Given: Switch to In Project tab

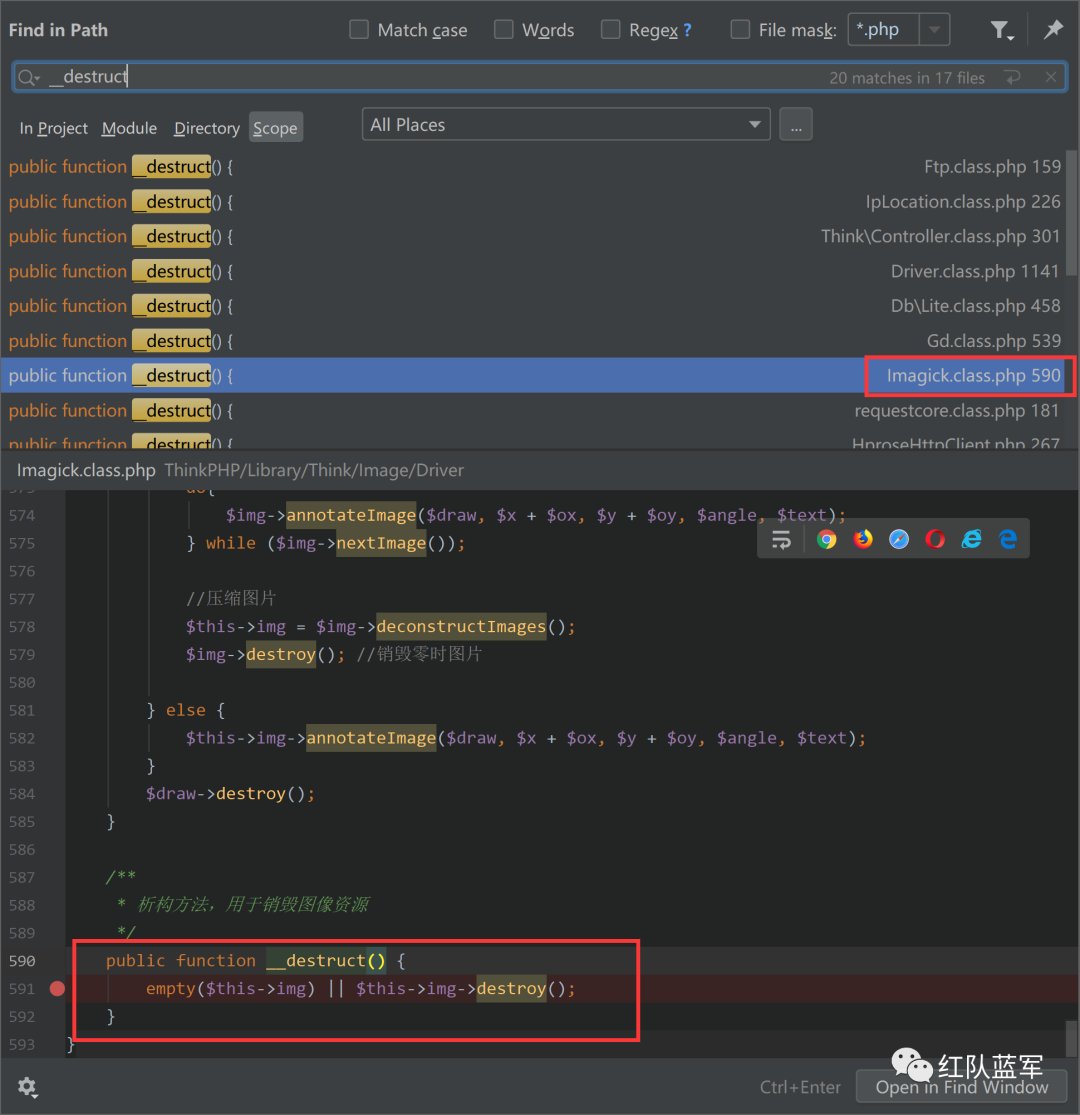Looking at the screenshot, I should pos(53,128).
